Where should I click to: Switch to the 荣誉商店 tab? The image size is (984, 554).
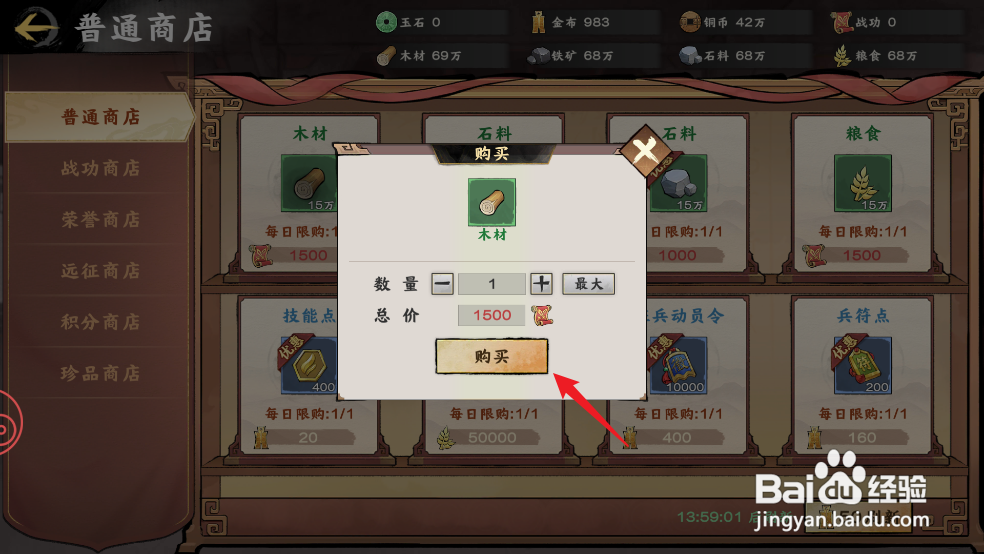(100, 220)
